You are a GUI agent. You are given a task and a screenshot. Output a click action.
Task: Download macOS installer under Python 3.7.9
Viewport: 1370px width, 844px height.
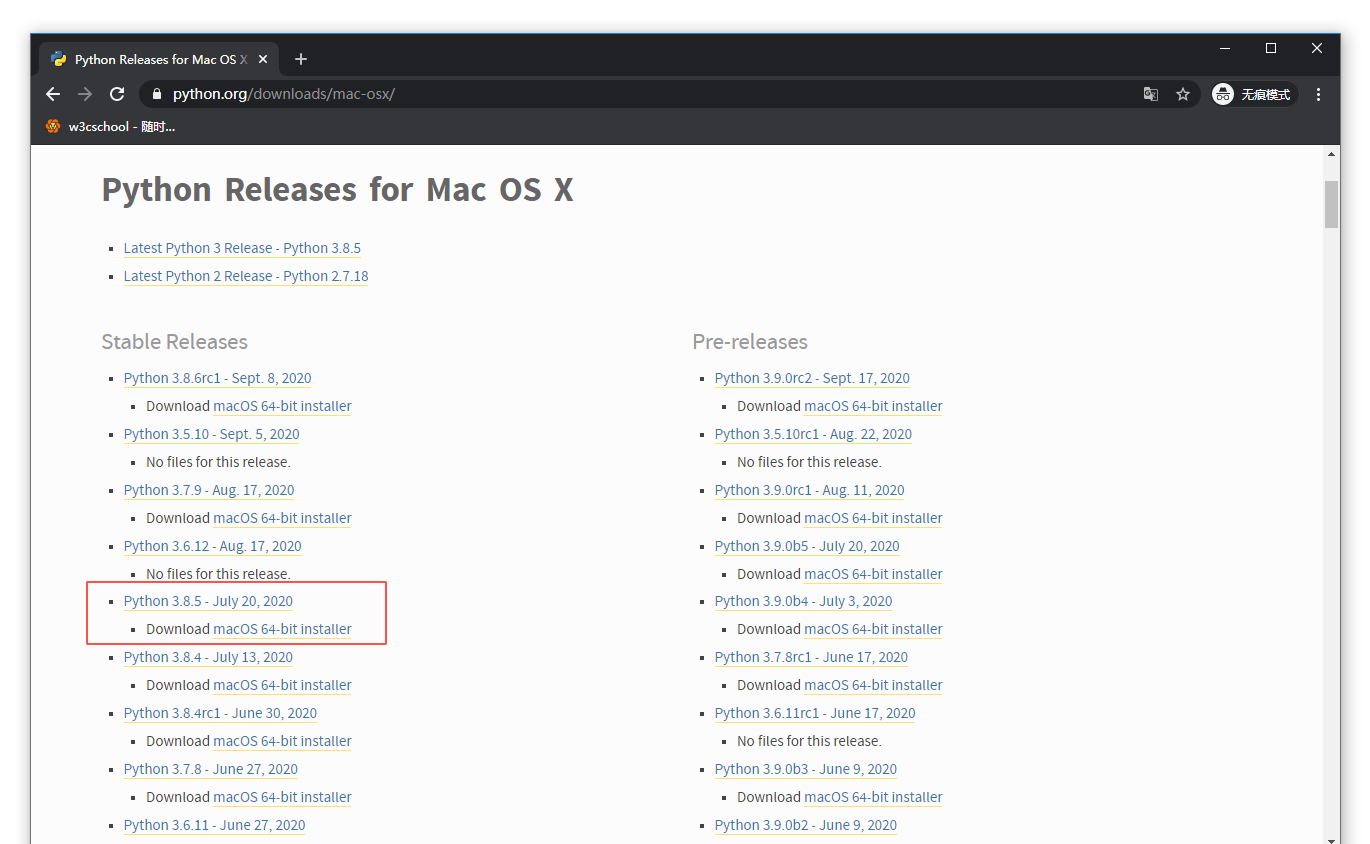282,518
